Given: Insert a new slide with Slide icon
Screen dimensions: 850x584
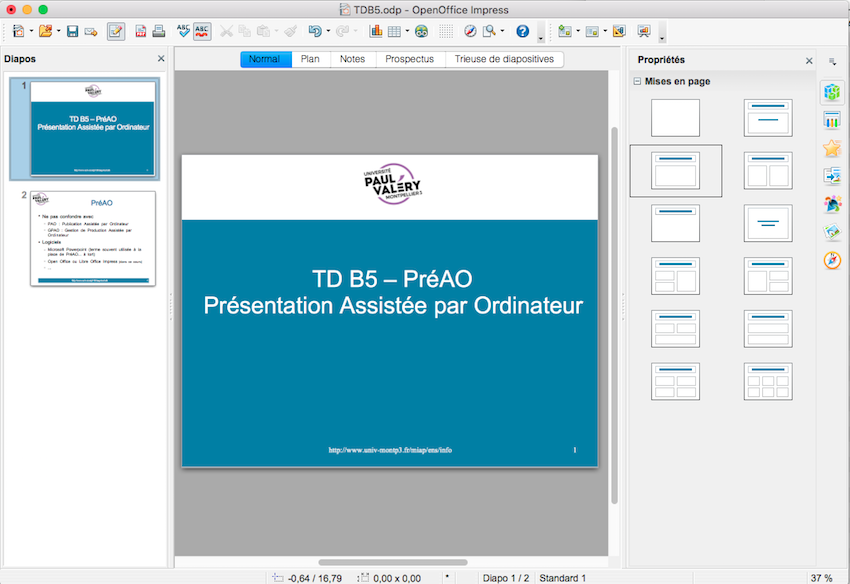Looking at the screenshot, I should 565,31.
